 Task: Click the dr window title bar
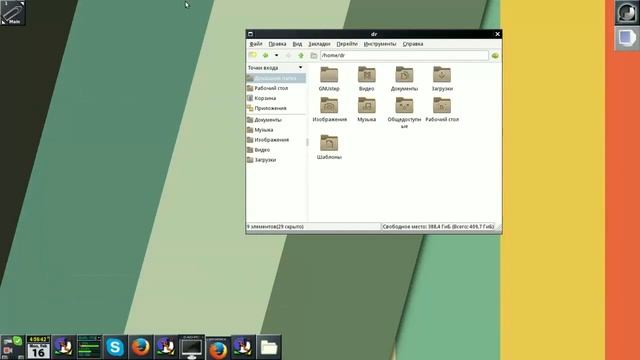374,34
